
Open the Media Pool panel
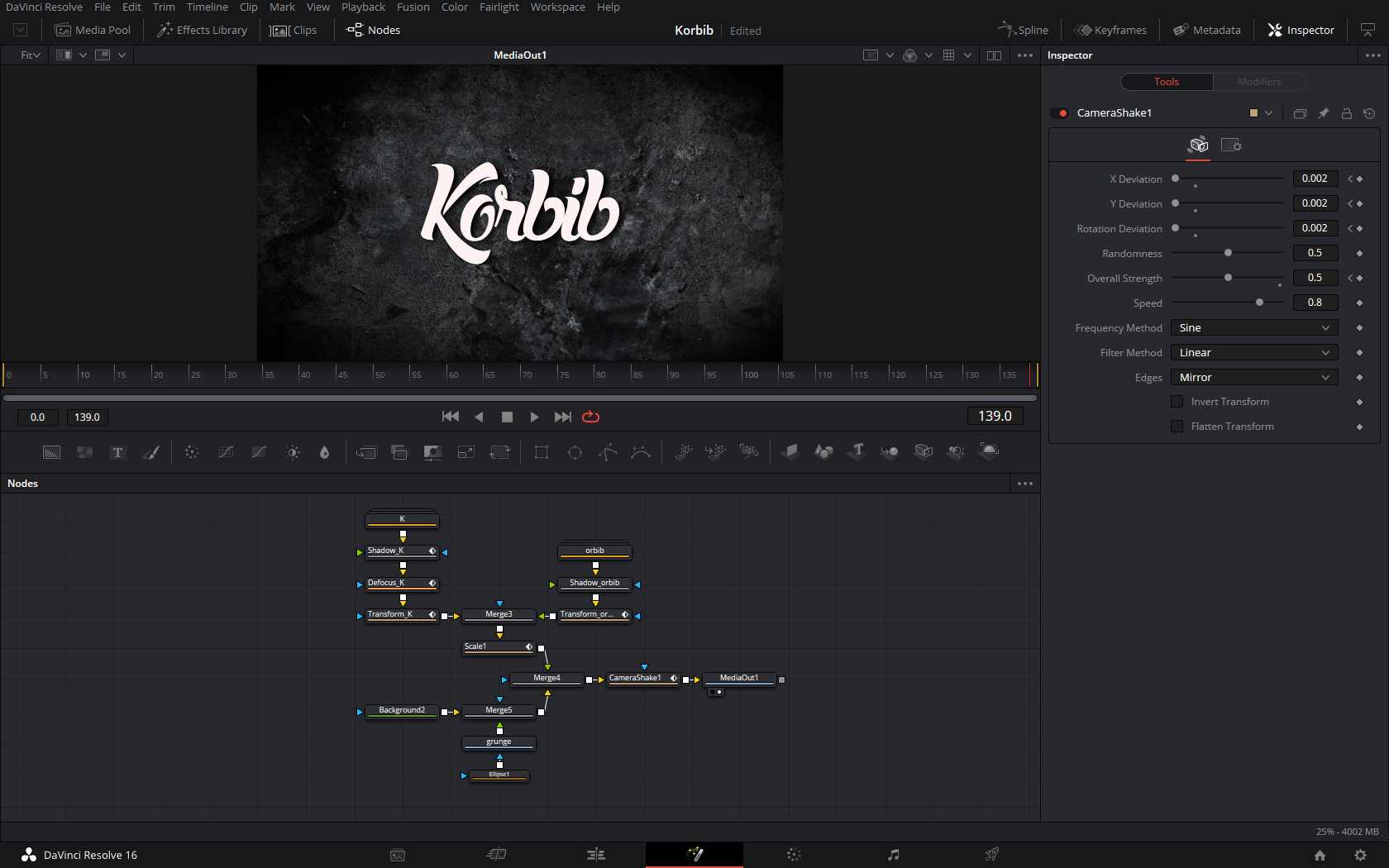[x=93, y=30]
